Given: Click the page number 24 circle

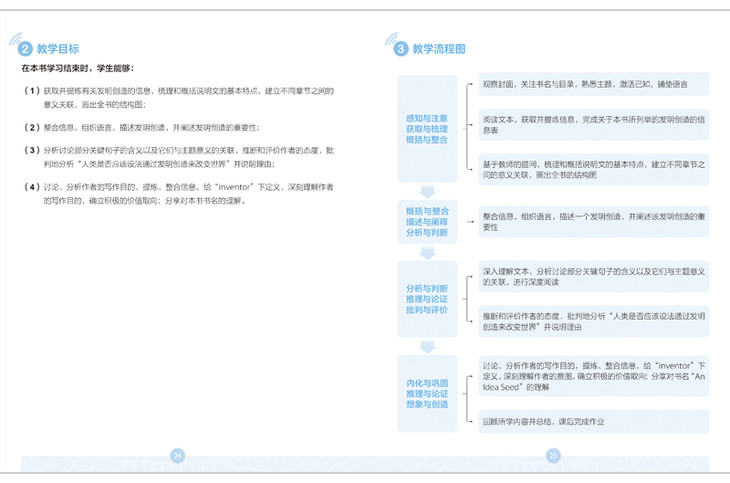Looking at the screenshot, I should click(178, 455).
